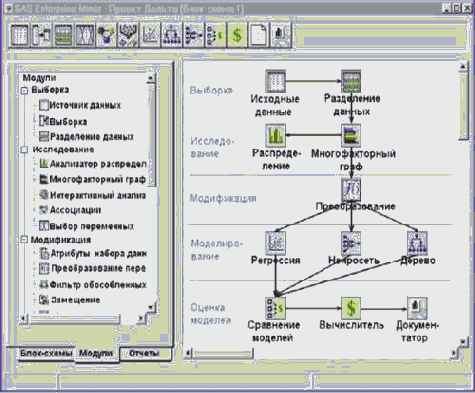Click the green dollar sign toolbar icon
Viewport: 475px width, 393px height.
(237, 35)
